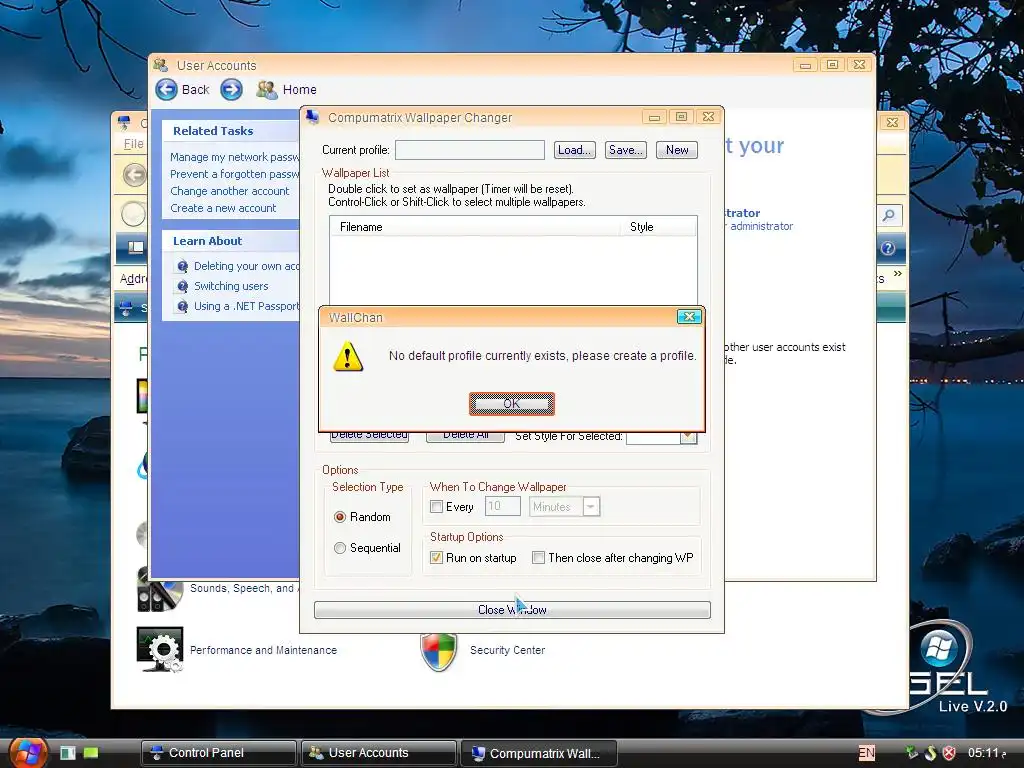Focus the Current profile text field
The width and height of the screenshot is (1024, 768).
tap(470, 150)
